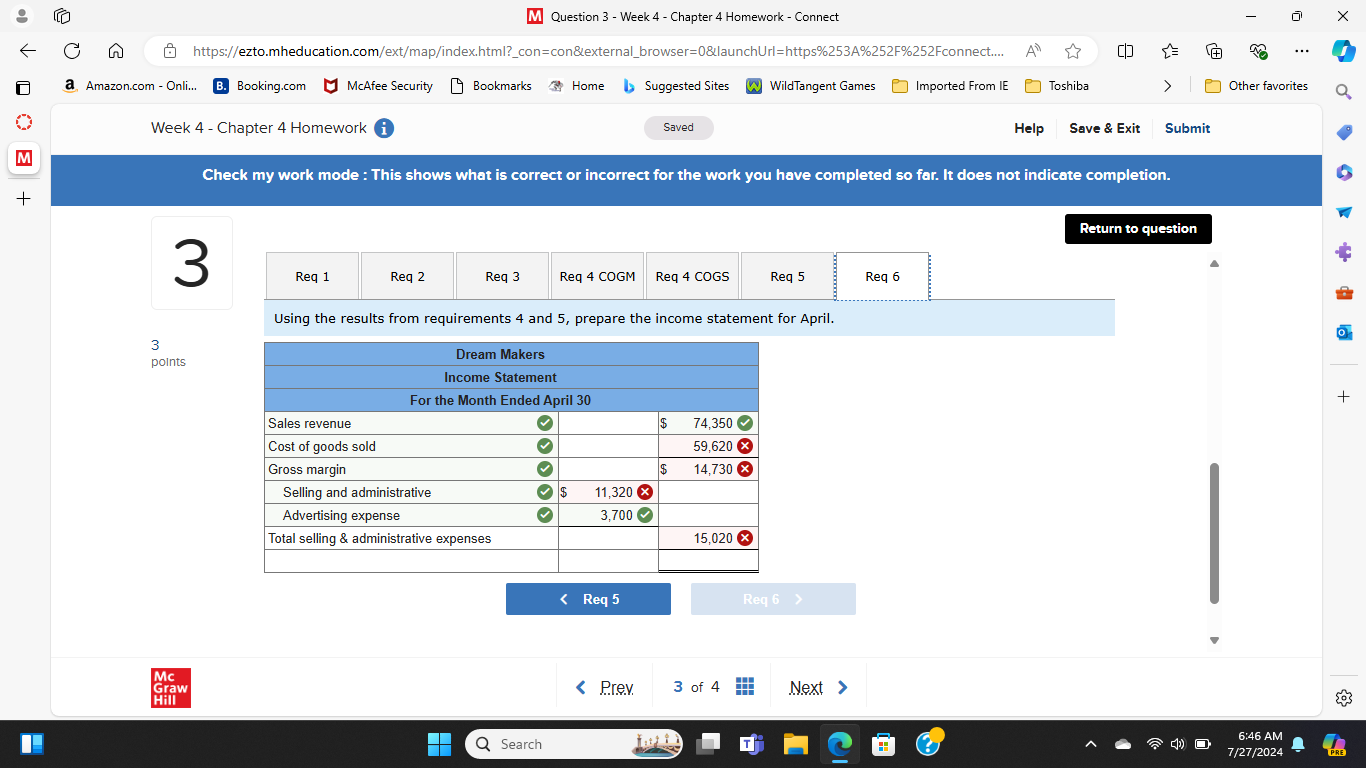Screen dimensions: 1366x768
Task: Open split screen icon in toolbar
Action: [1125, 51]
